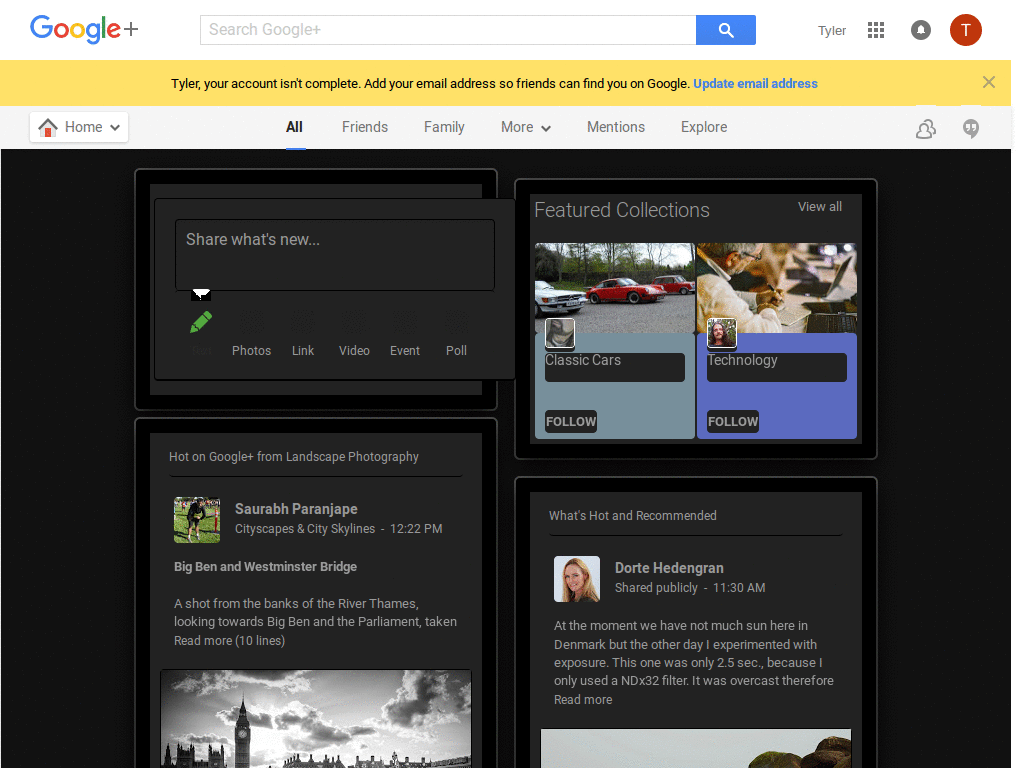1024x768 pixels.
Task: Focus the Search Google+ field
Action: (448, 30)
